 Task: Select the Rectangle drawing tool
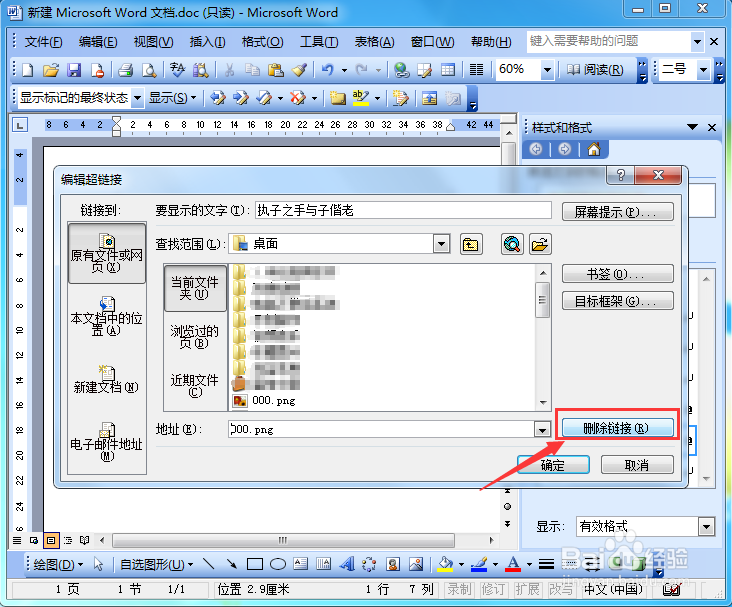pos(254,564)
